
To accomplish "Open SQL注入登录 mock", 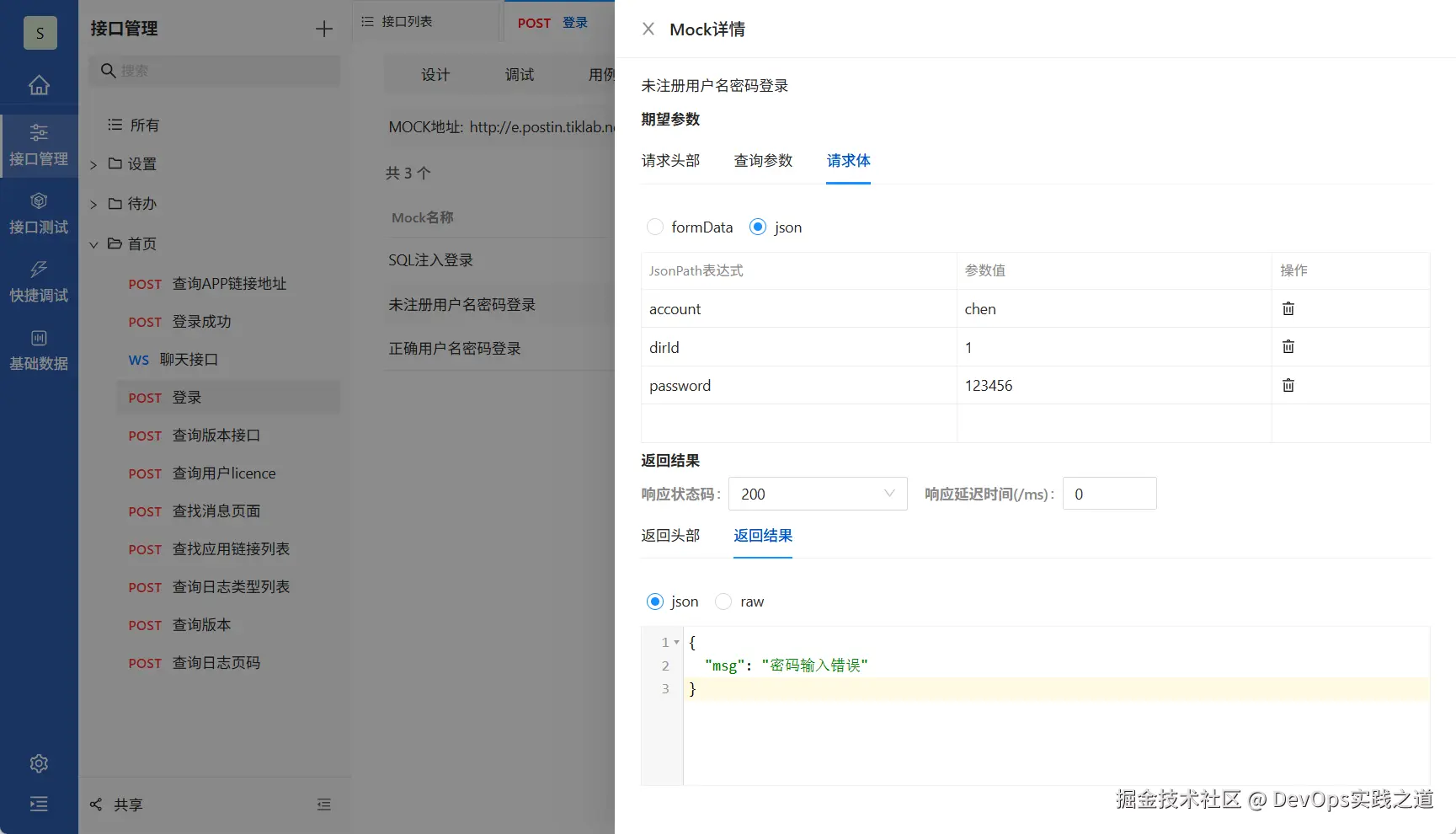I will [430, 260].
